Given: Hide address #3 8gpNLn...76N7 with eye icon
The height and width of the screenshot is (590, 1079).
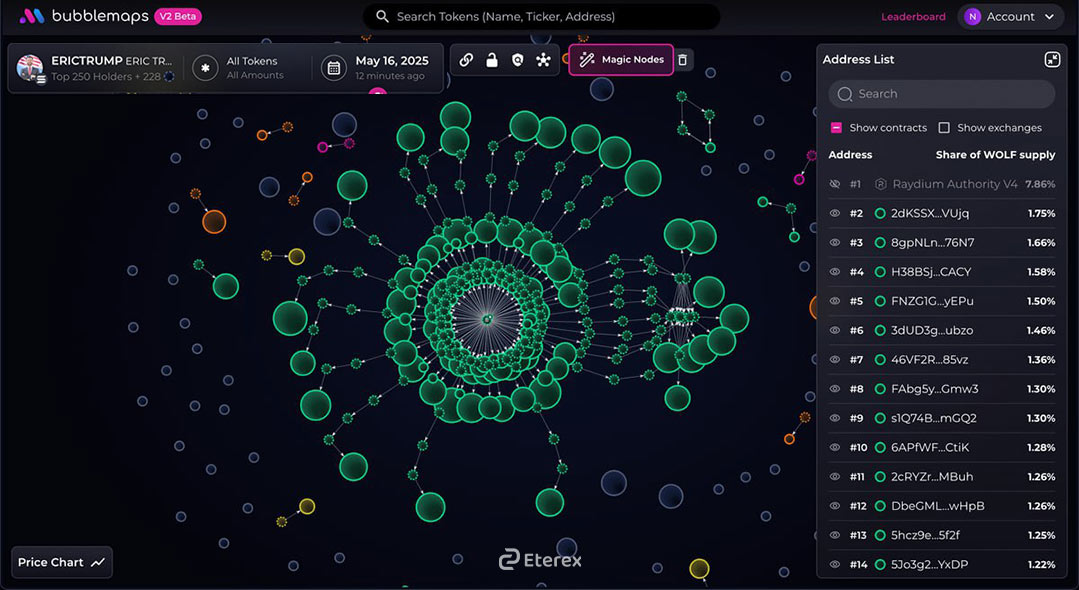Looking at the screenshot, I should [x=835, y=242].
